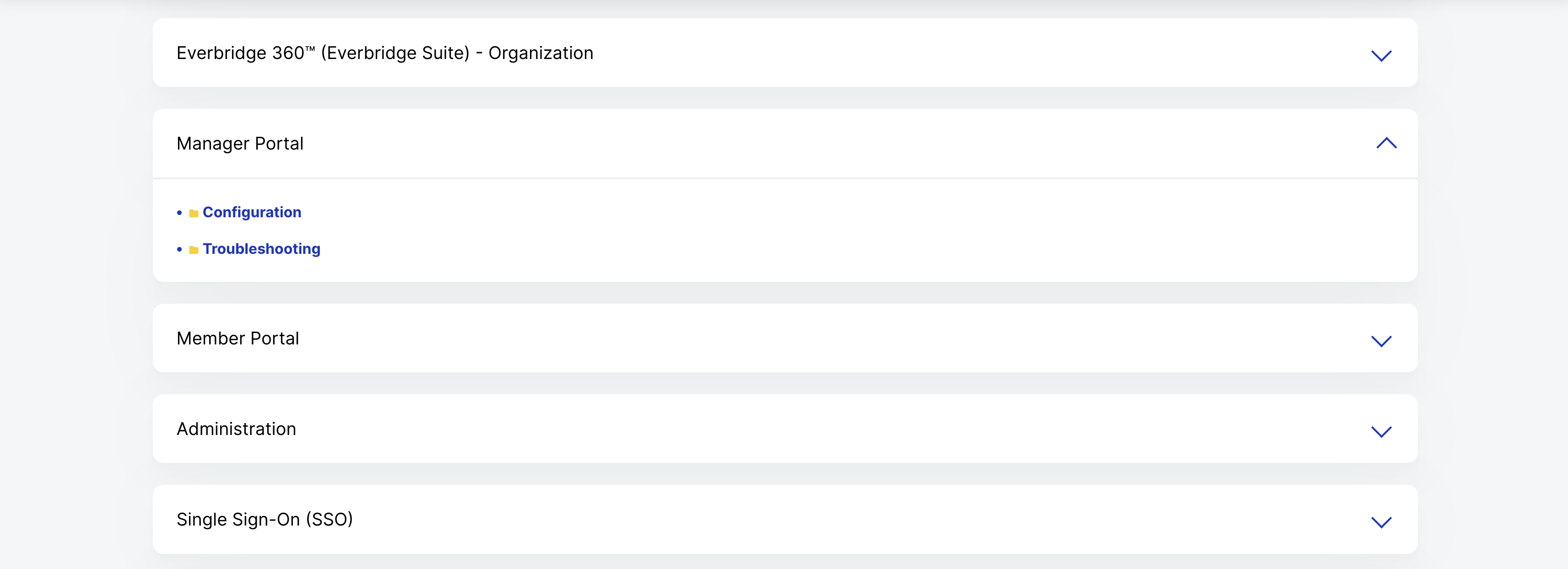Screen dimensions: 1568x569
Task: Click the chevron on Everbridge 360 section
Action: pyautogui.click(x=1381, y=56)
